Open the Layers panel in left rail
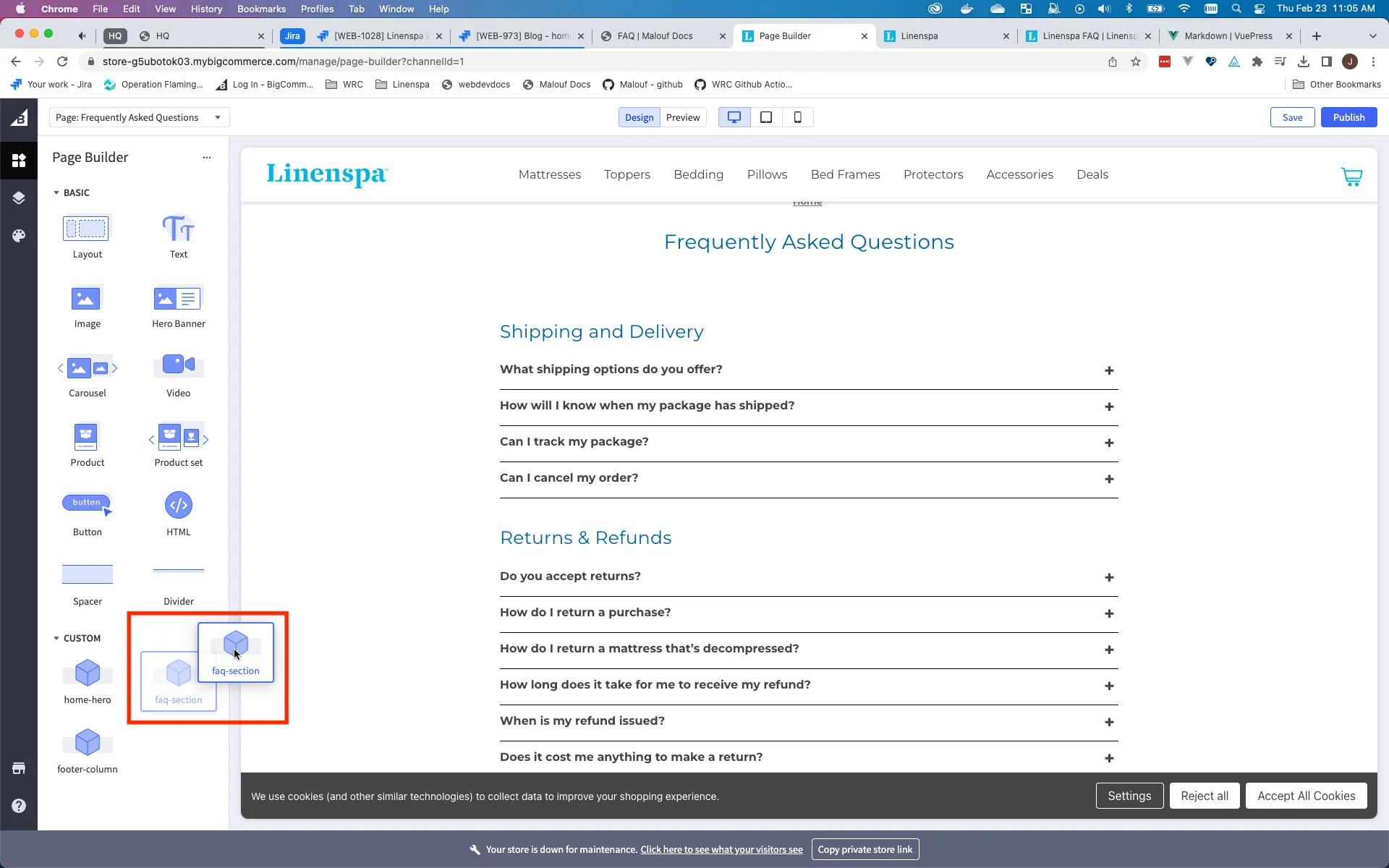 pyautogui.click(x=18, y=197)
